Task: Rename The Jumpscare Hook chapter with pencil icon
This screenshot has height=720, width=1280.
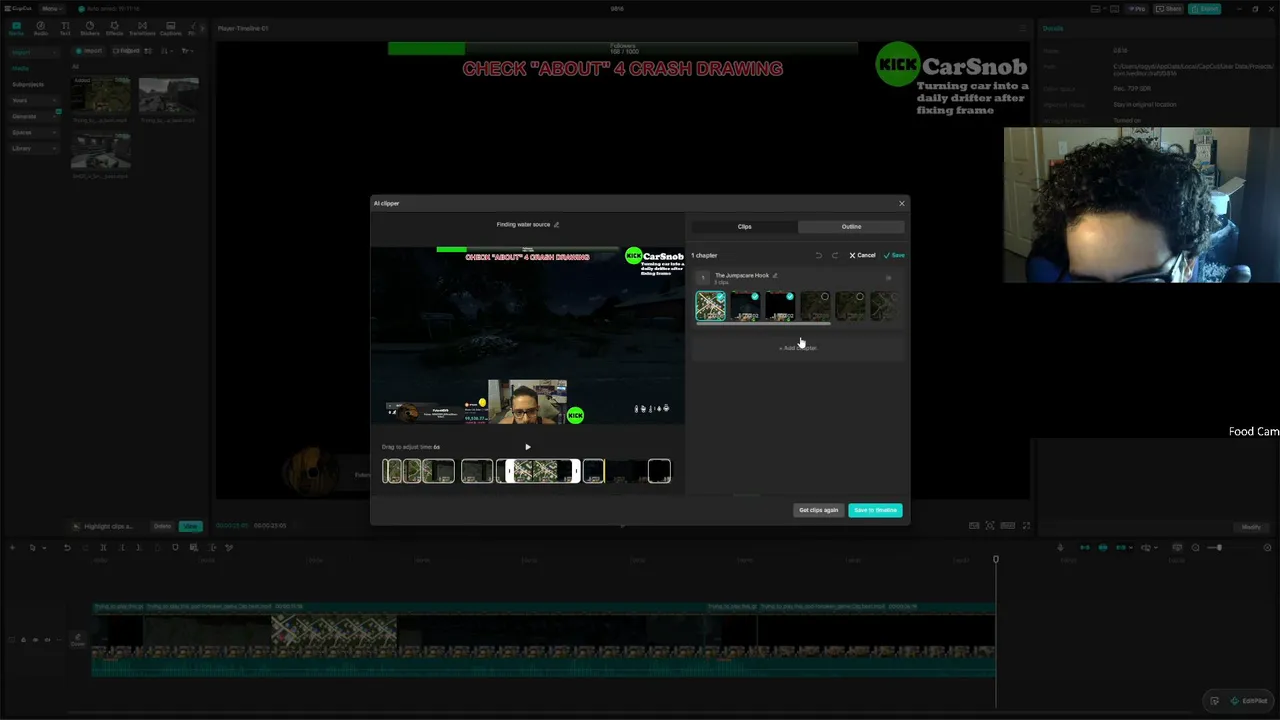Action: click(x=775, y=275)
